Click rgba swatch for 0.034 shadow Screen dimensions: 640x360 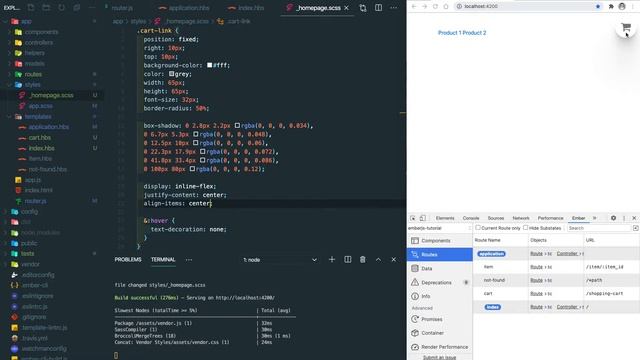point(237,126)
